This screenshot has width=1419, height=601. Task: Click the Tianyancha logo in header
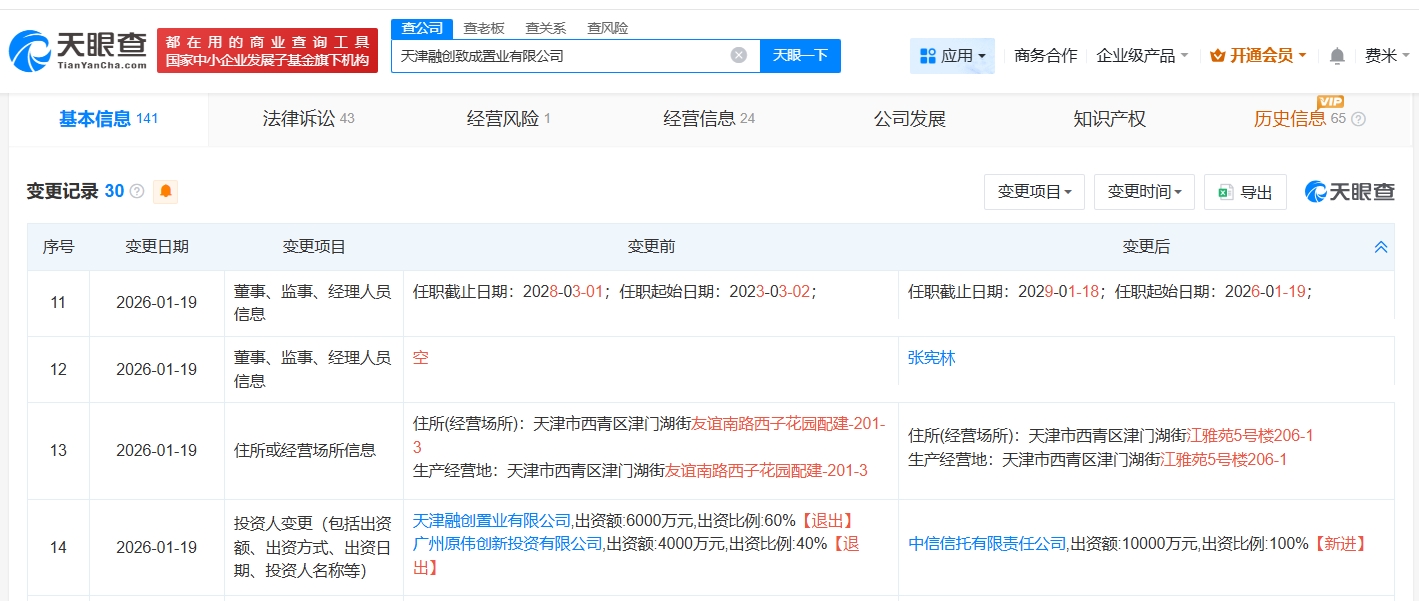pos(78,50)
